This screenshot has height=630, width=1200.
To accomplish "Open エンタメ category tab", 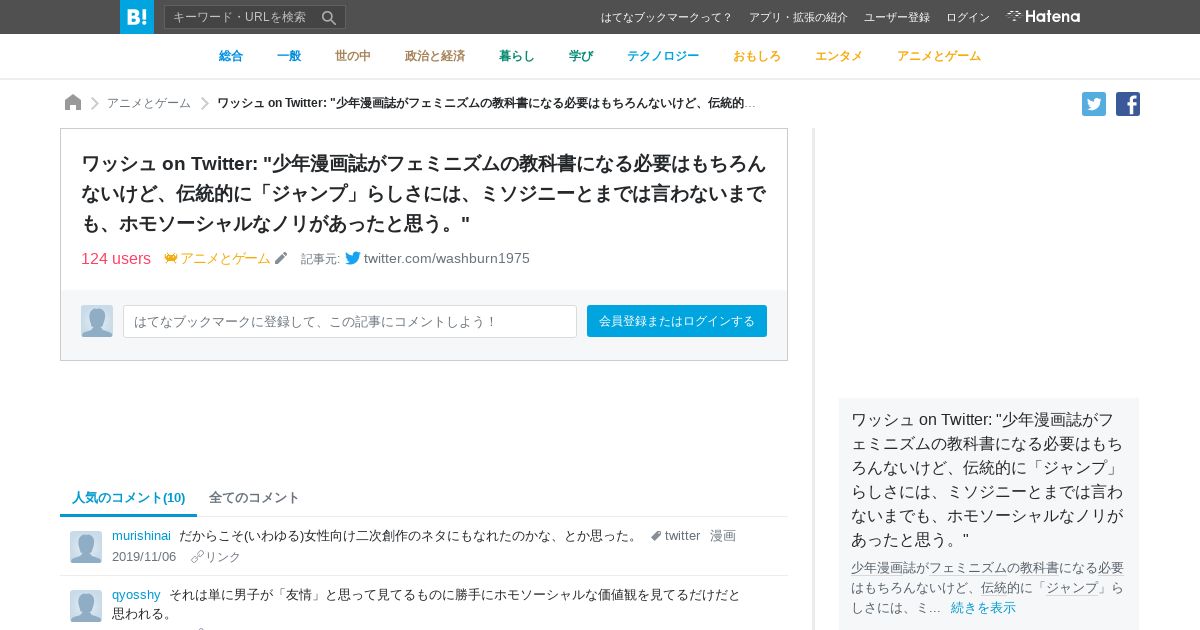I will 839,56.
